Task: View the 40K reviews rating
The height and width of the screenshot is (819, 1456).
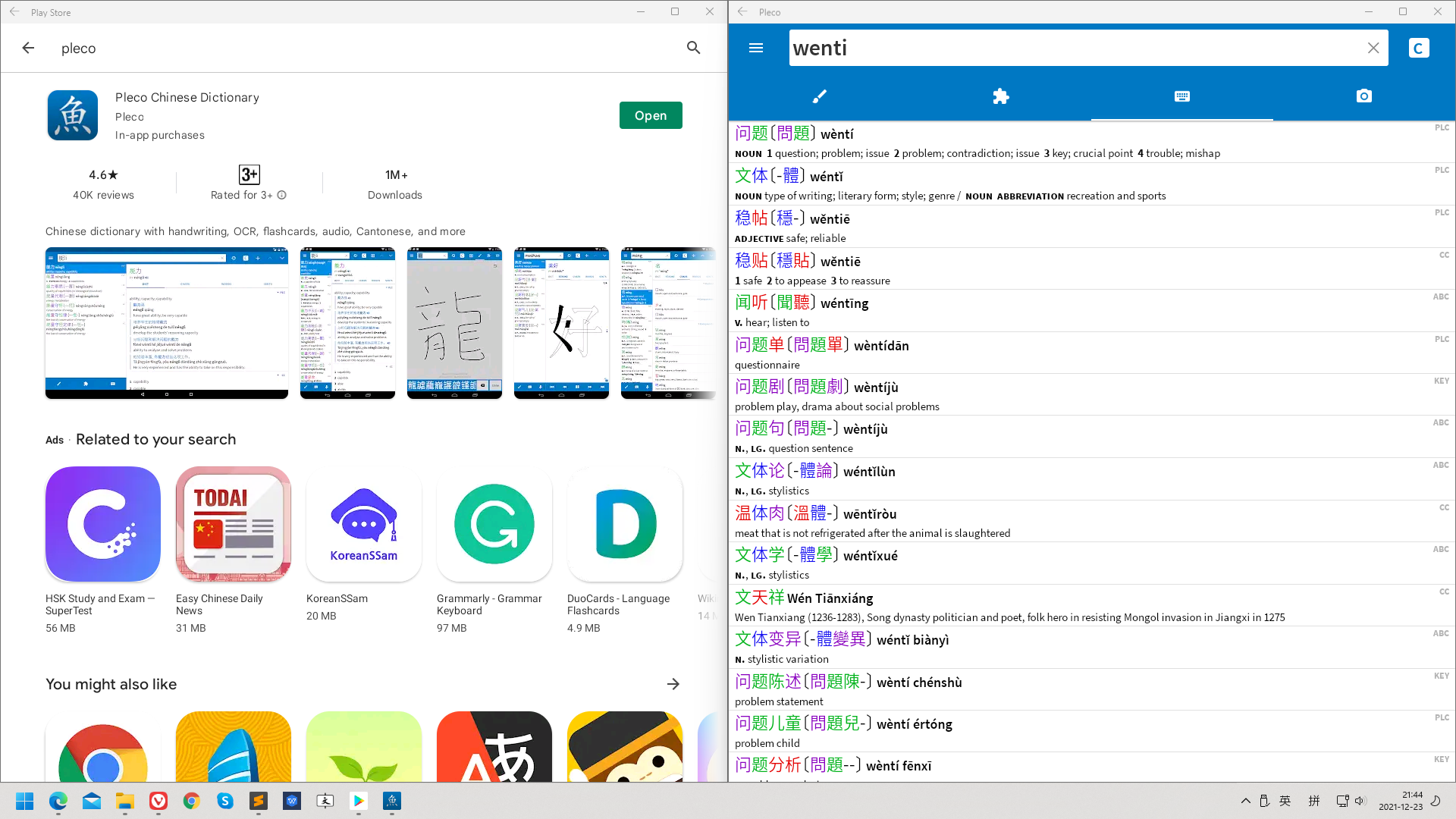Action: [103, 184]
